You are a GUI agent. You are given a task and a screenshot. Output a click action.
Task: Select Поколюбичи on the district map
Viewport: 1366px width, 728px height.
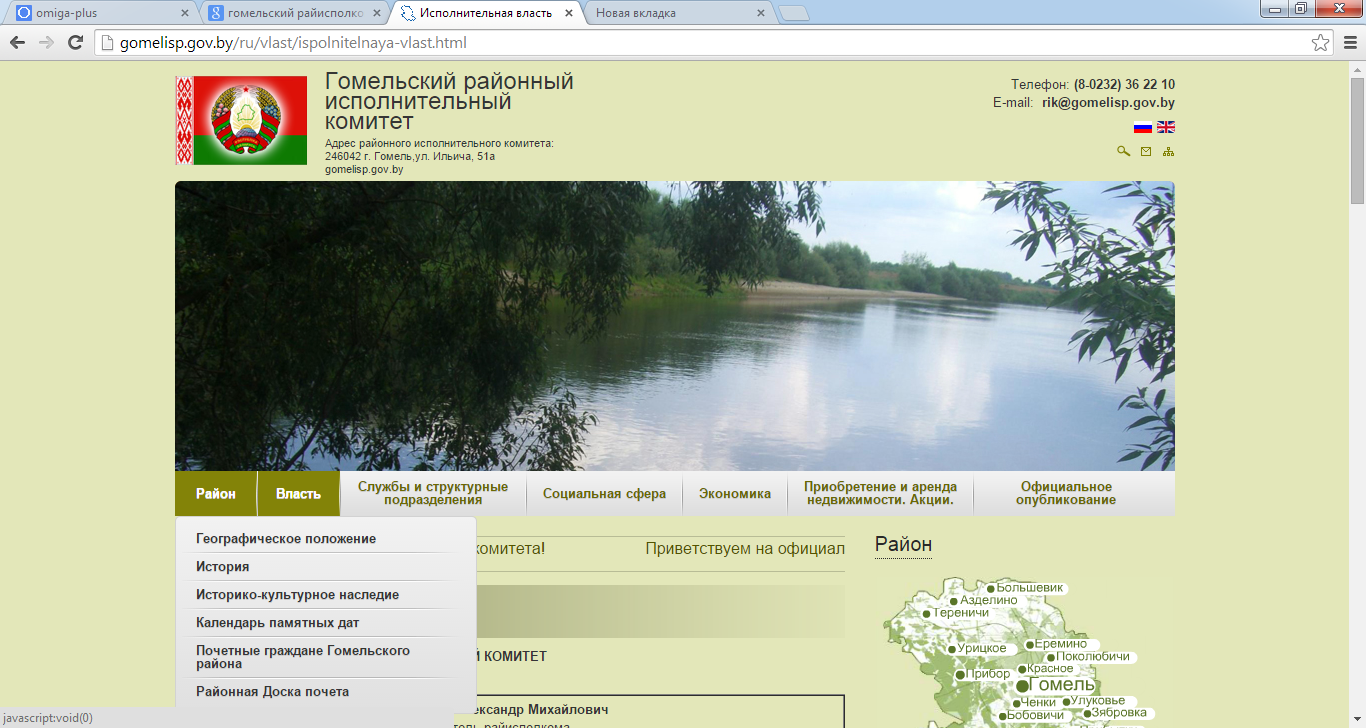tap(1090, 657)
